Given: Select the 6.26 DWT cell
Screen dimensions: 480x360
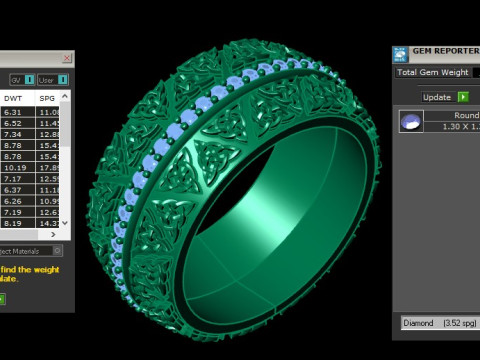Looking at the screenshot, I should tap(18, 201).
